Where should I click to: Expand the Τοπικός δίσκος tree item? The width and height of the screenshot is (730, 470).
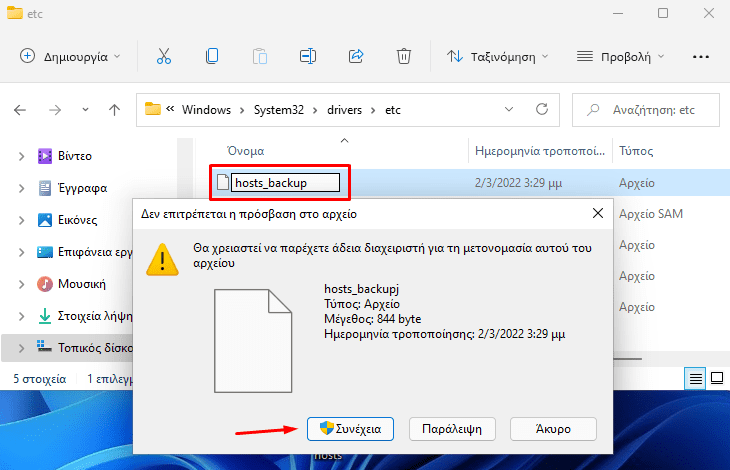(x=21, y=348)
